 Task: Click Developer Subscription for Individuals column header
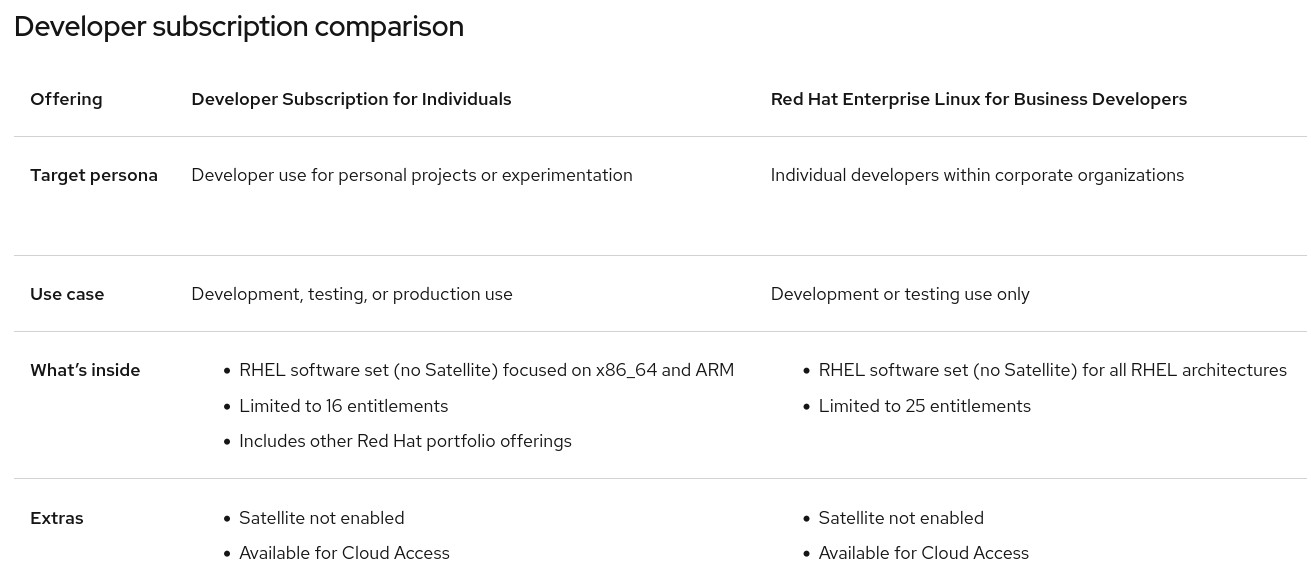tap(351, 99)
